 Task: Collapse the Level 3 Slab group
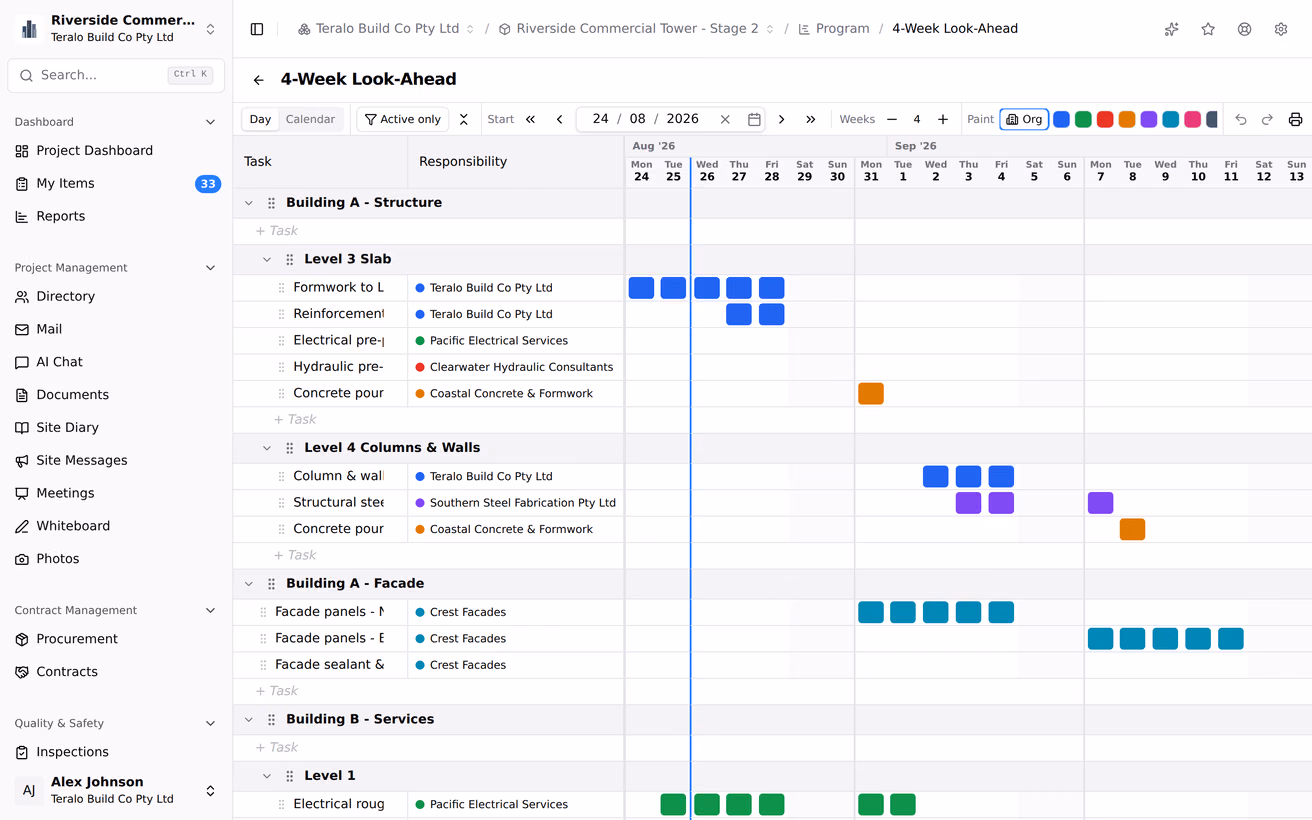point(267,259)
